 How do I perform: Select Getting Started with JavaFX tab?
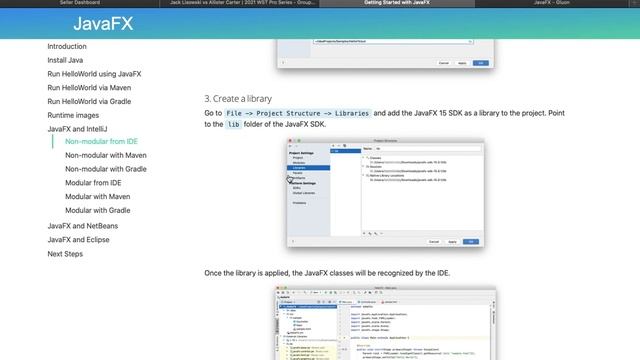coord(397,3)
